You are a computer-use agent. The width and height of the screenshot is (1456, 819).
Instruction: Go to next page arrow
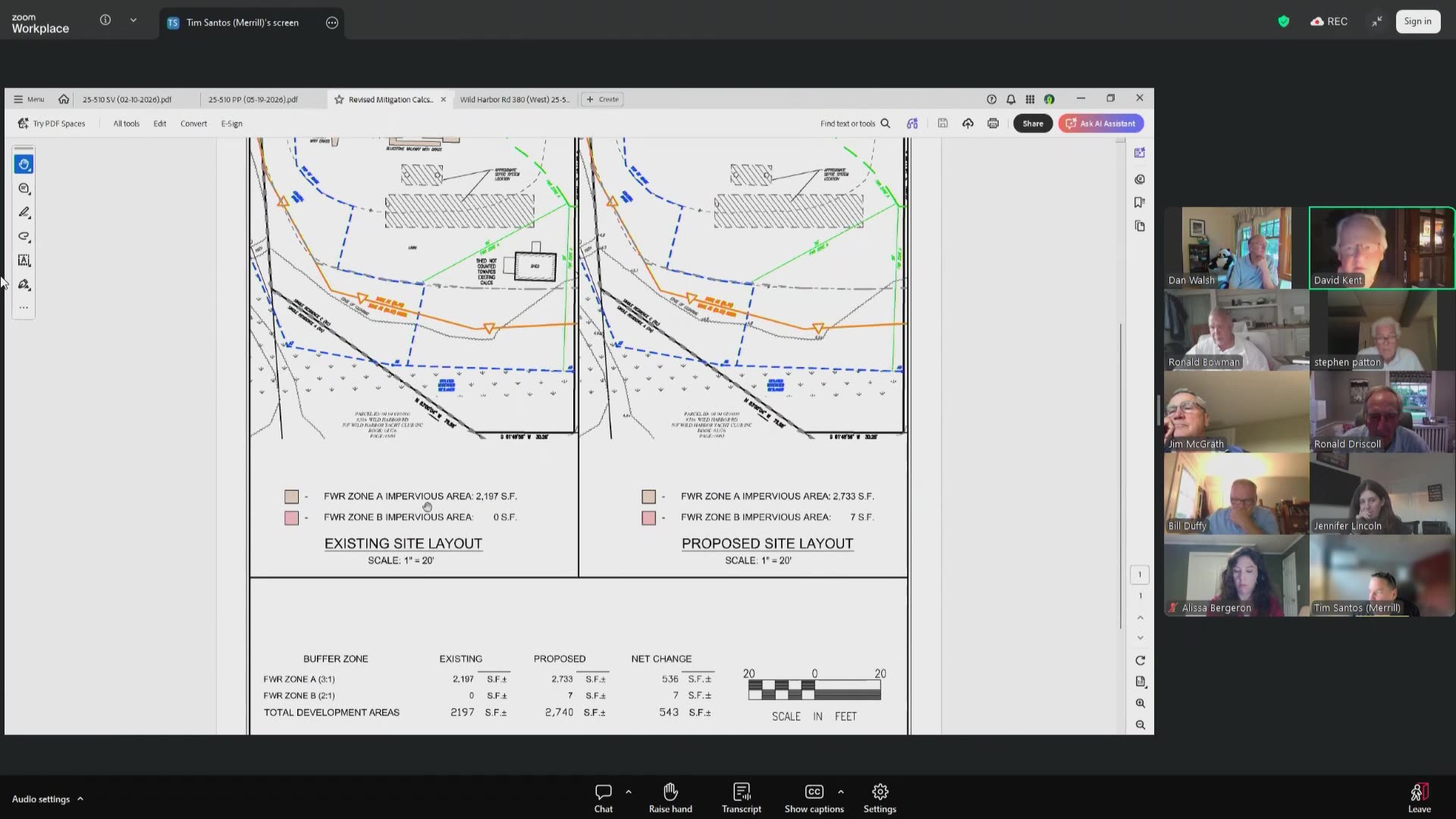click(x=1140, y=638)
